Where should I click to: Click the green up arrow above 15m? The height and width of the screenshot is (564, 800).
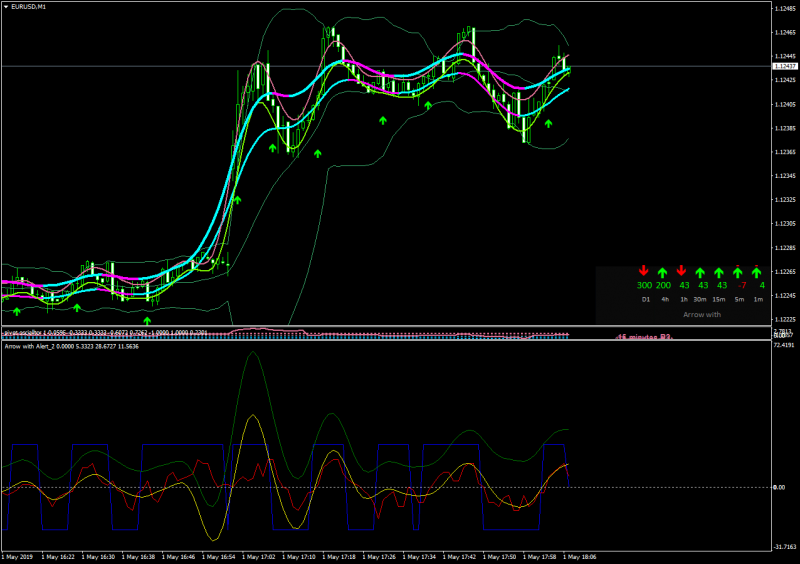point(719,273)
